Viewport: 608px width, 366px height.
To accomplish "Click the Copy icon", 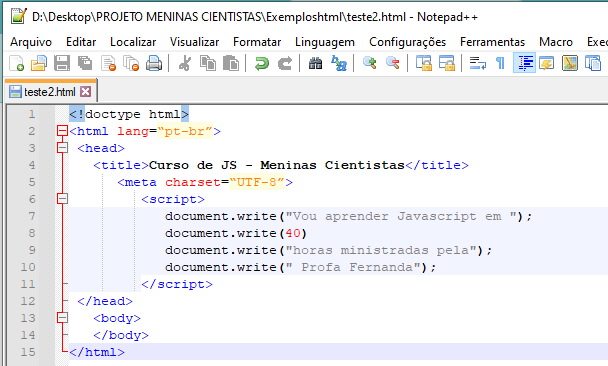I will pos(208,63).
